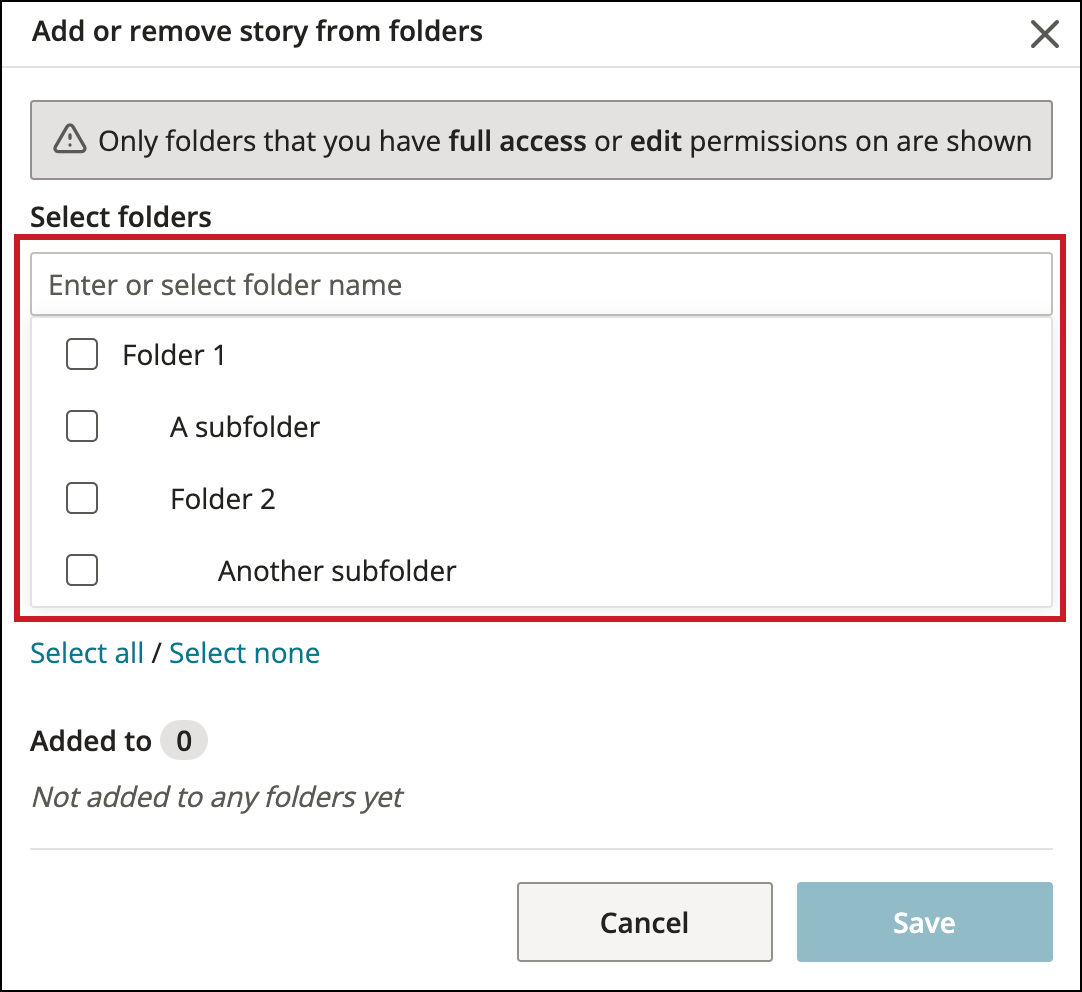Cancel the folder dialog

(644, 922)
